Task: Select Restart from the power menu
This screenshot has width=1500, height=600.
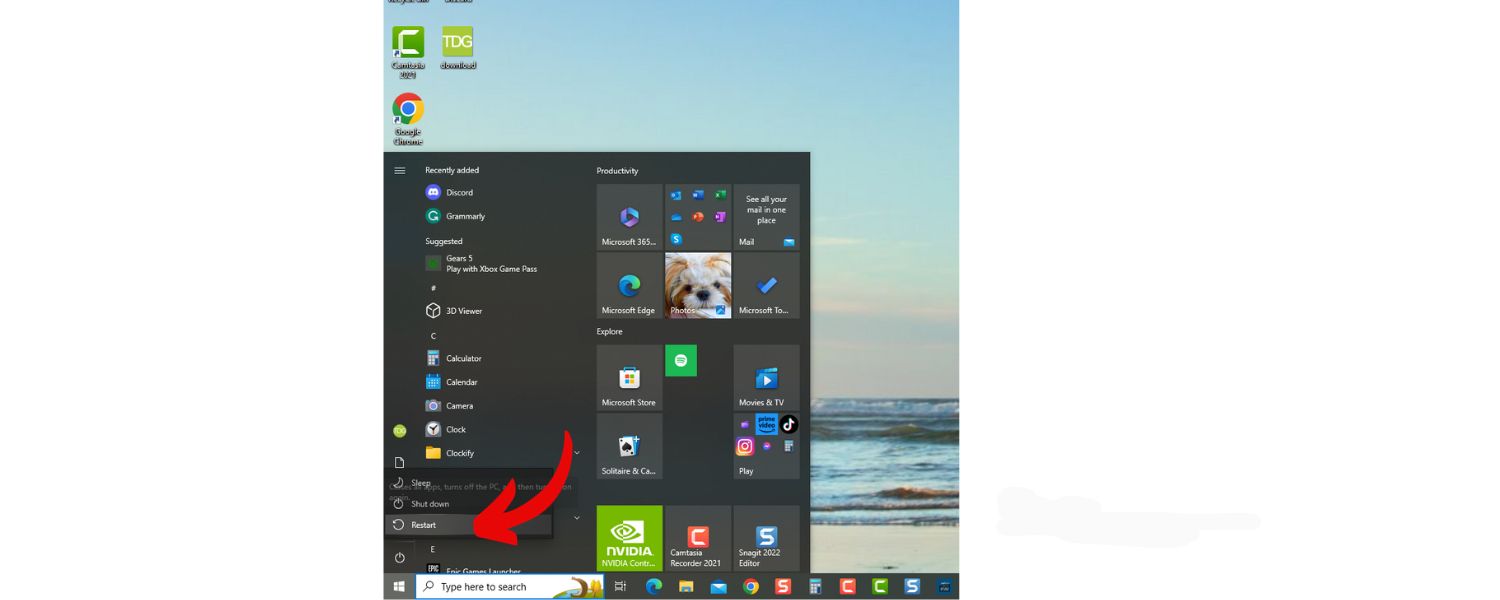Action: [x=424, y=525]
